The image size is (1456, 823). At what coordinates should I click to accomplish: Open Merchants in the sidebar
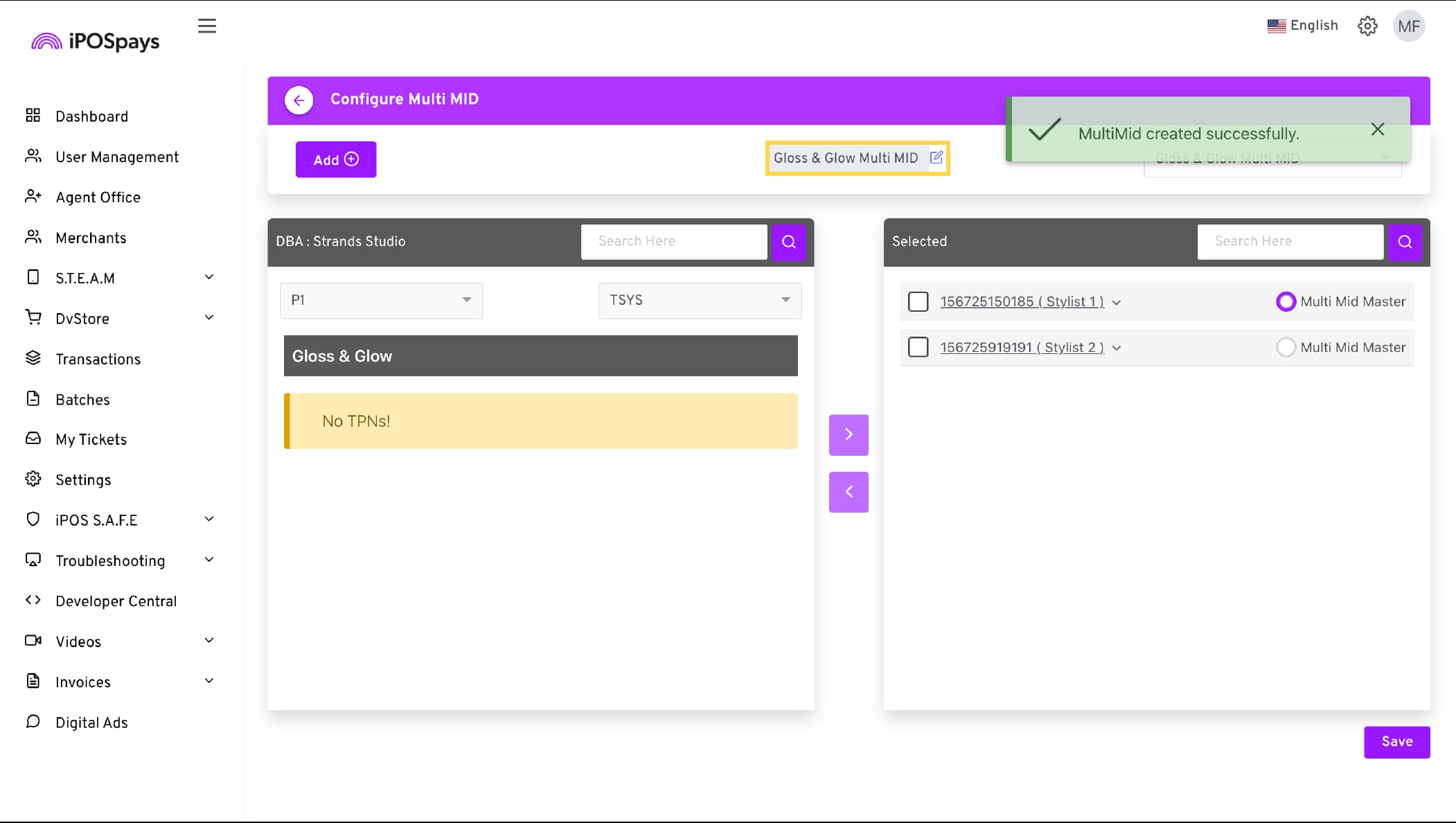[91, 238]
